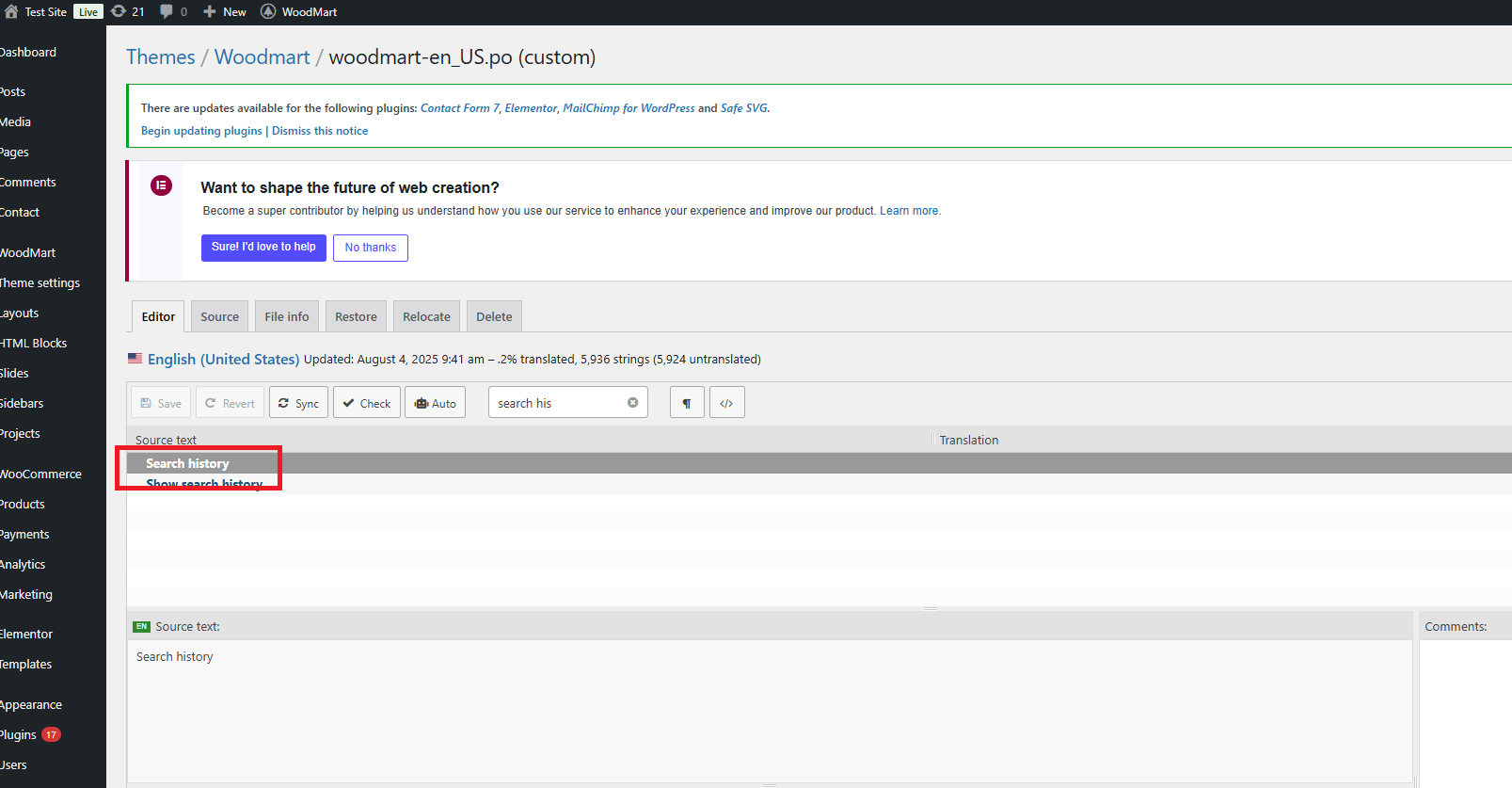Click Sure! I'd love to help
This screenshot has width=1512, height=788.
[x=263, y=248]
